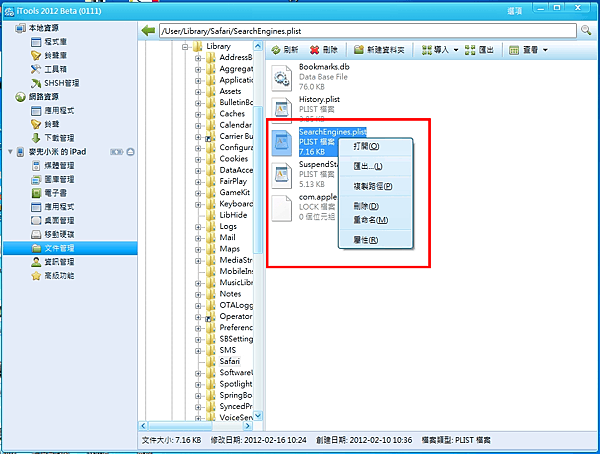
Task: Click the export icon in toolbar
Action: tap(470, 50)
